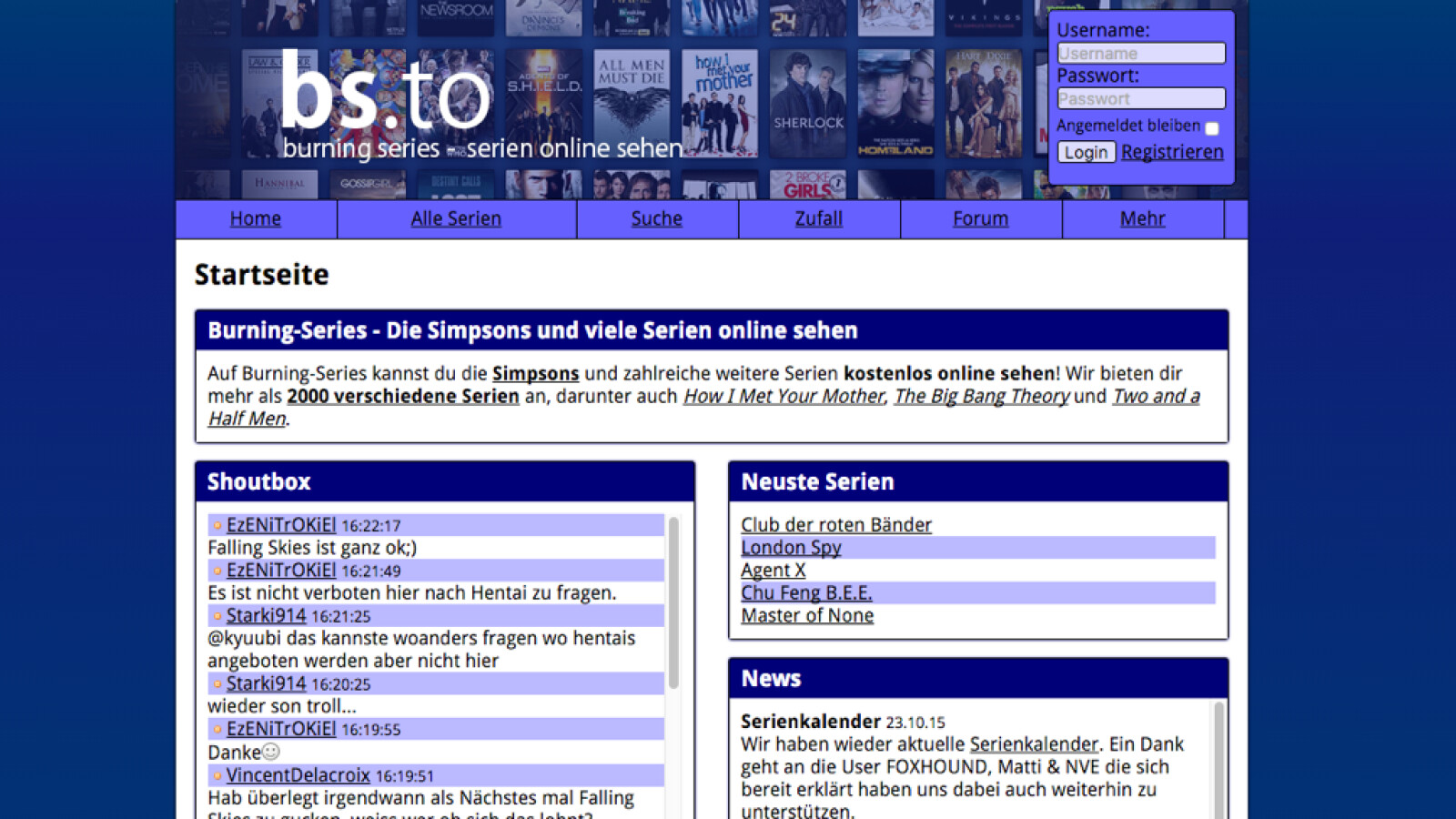Click the How I Met Your Mother poster
Image resolution: width=1456 pixels, height=819 pixels.
pyautogui.click(x=720, y=104)
